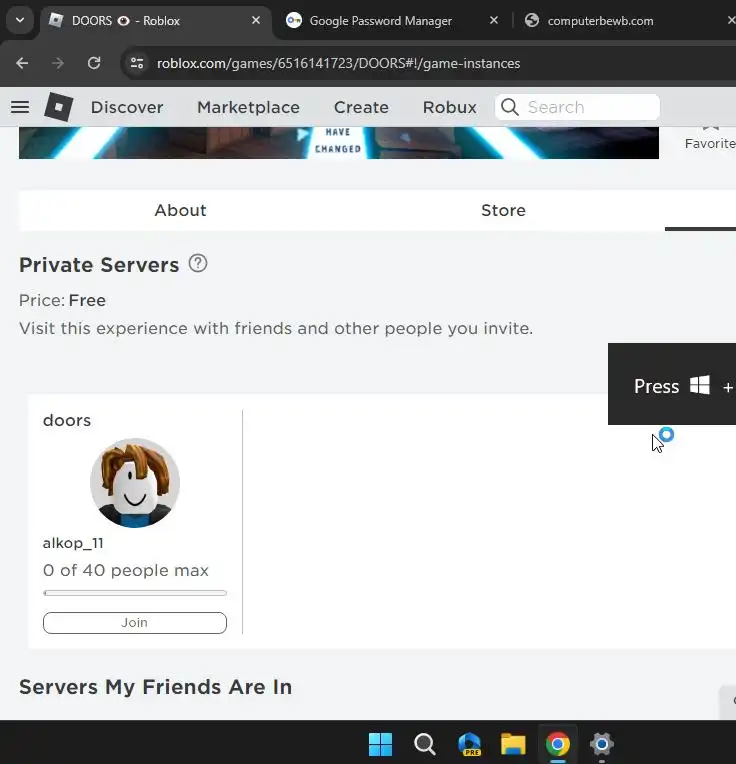Click the browser forward arrow
Image resolution: width=736 pixels, height=764 pixels.
tap(58, 63)
